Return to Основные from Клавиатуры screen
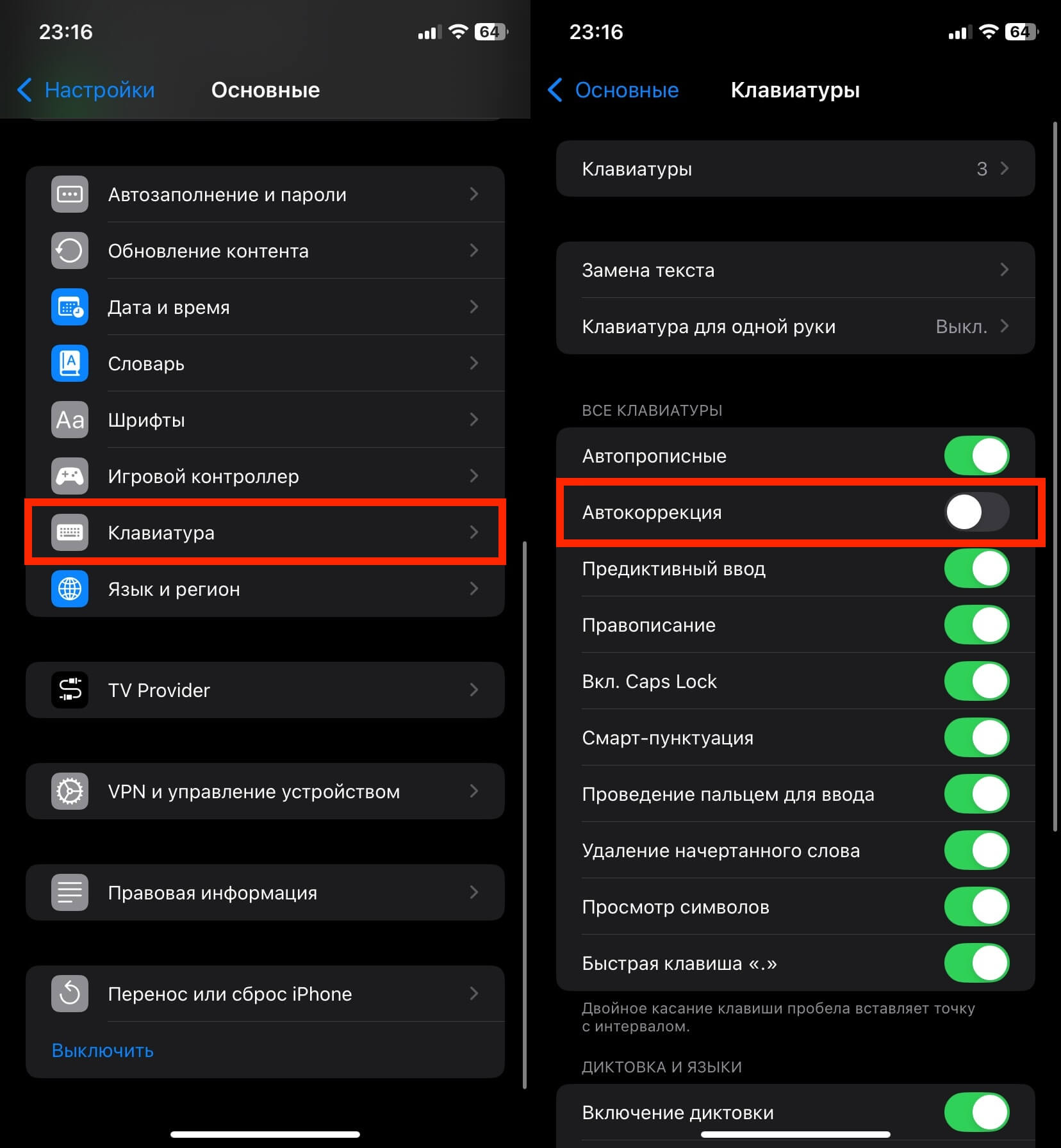 coord(613,90)
